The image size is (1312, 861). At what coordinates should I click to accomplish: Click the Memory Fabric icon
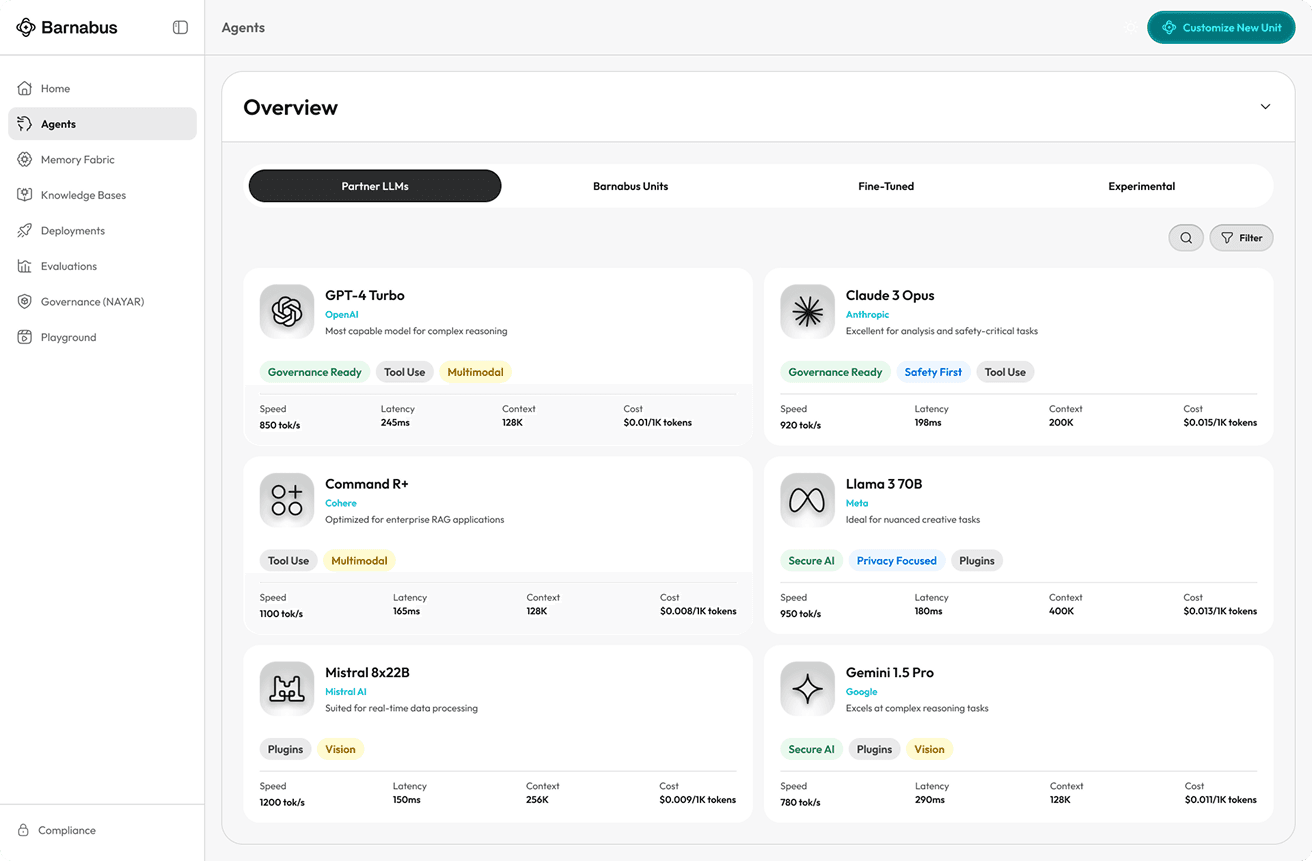click(25, 160)
